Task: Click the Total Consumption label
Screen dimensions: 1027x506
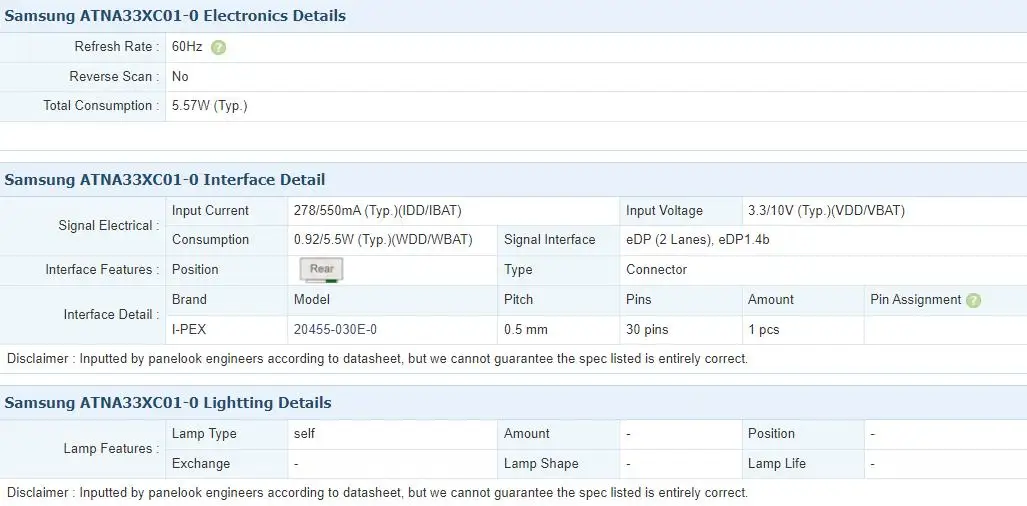Action: point(101,105)
